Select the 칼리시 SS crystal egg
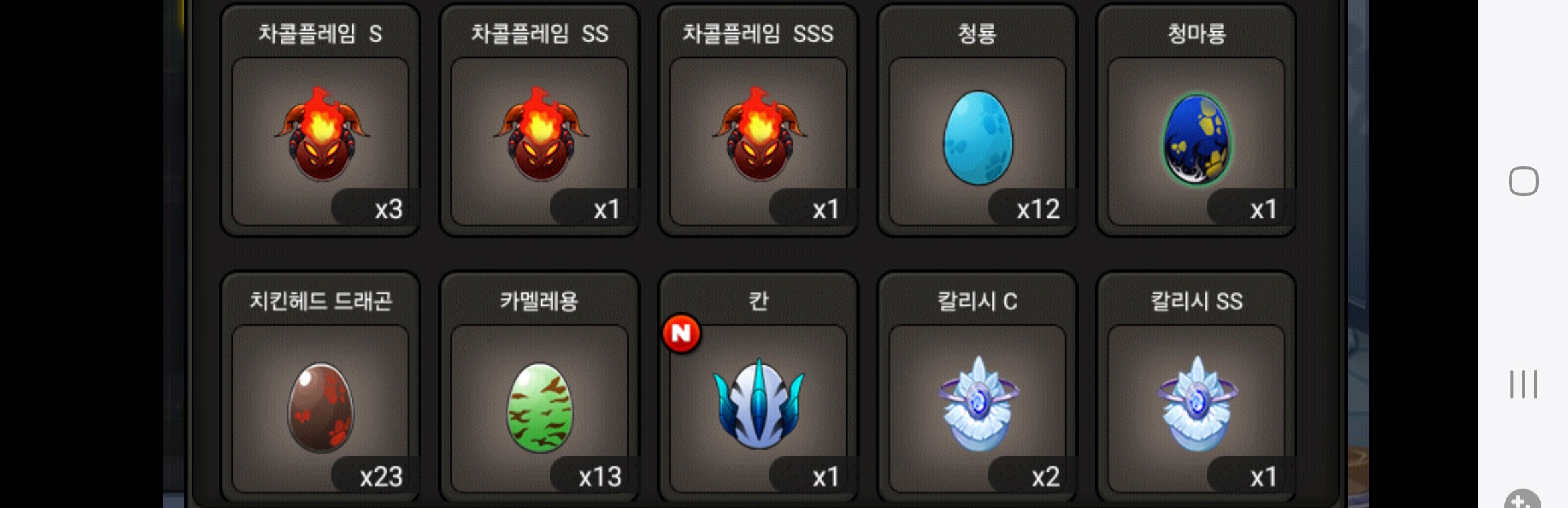The width and height of the screenshot is (1568, 508). 1197,403
